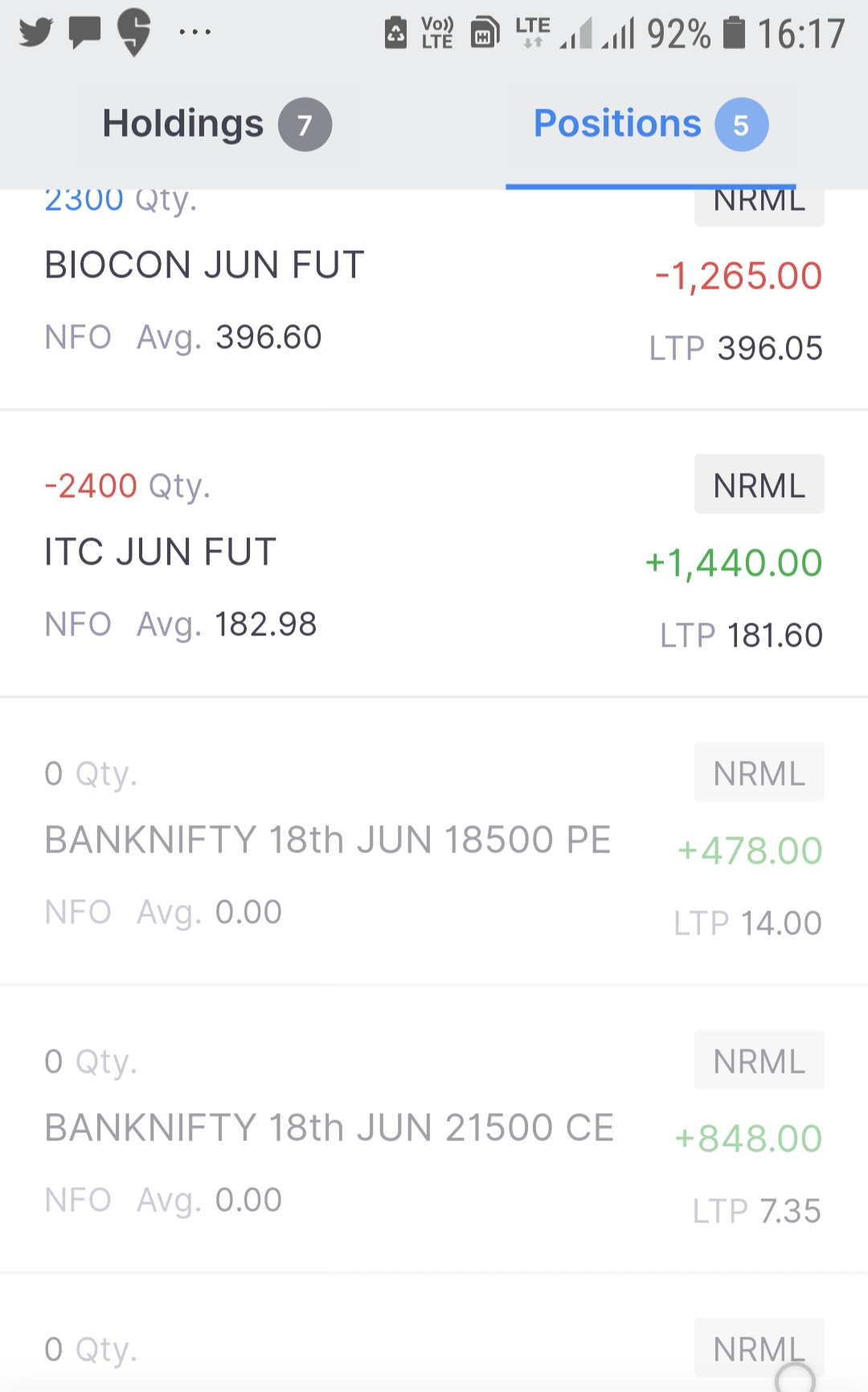868x1392 pixels.
Task: Tap the VoLTE status icon
Action: [437, 33]
